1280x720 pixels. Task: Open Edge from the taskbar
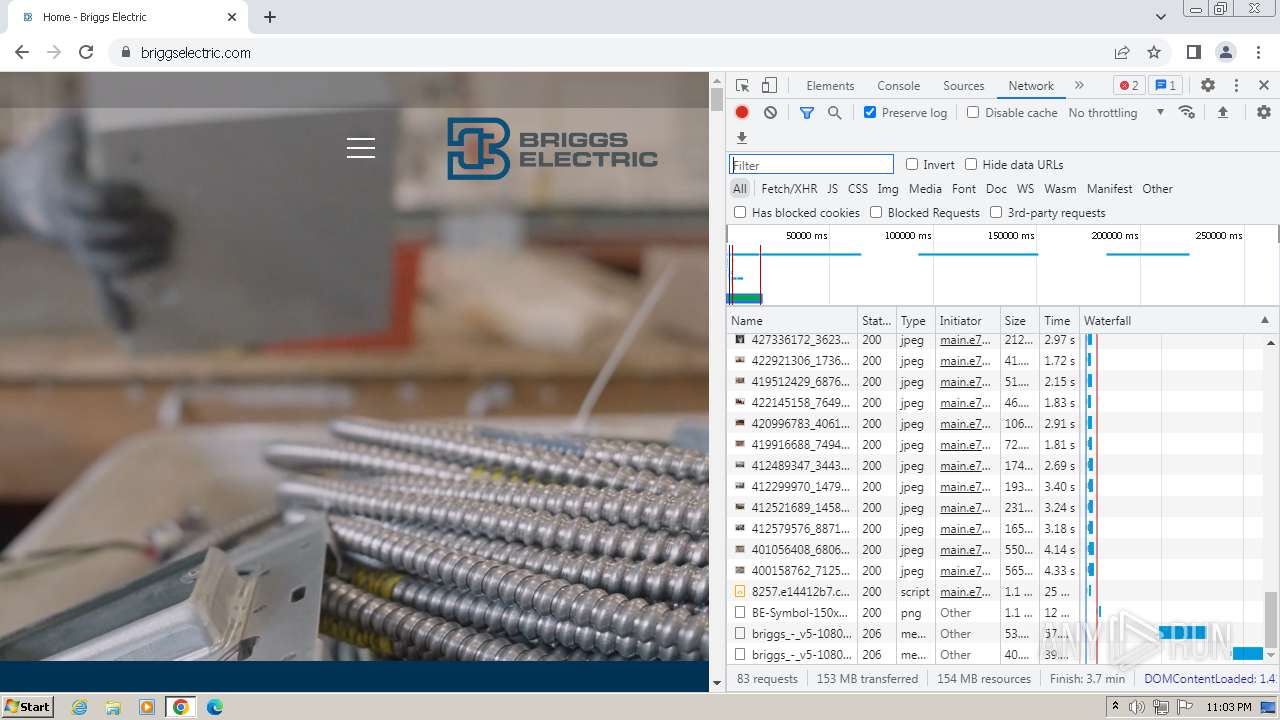click(x=214, y=707)
